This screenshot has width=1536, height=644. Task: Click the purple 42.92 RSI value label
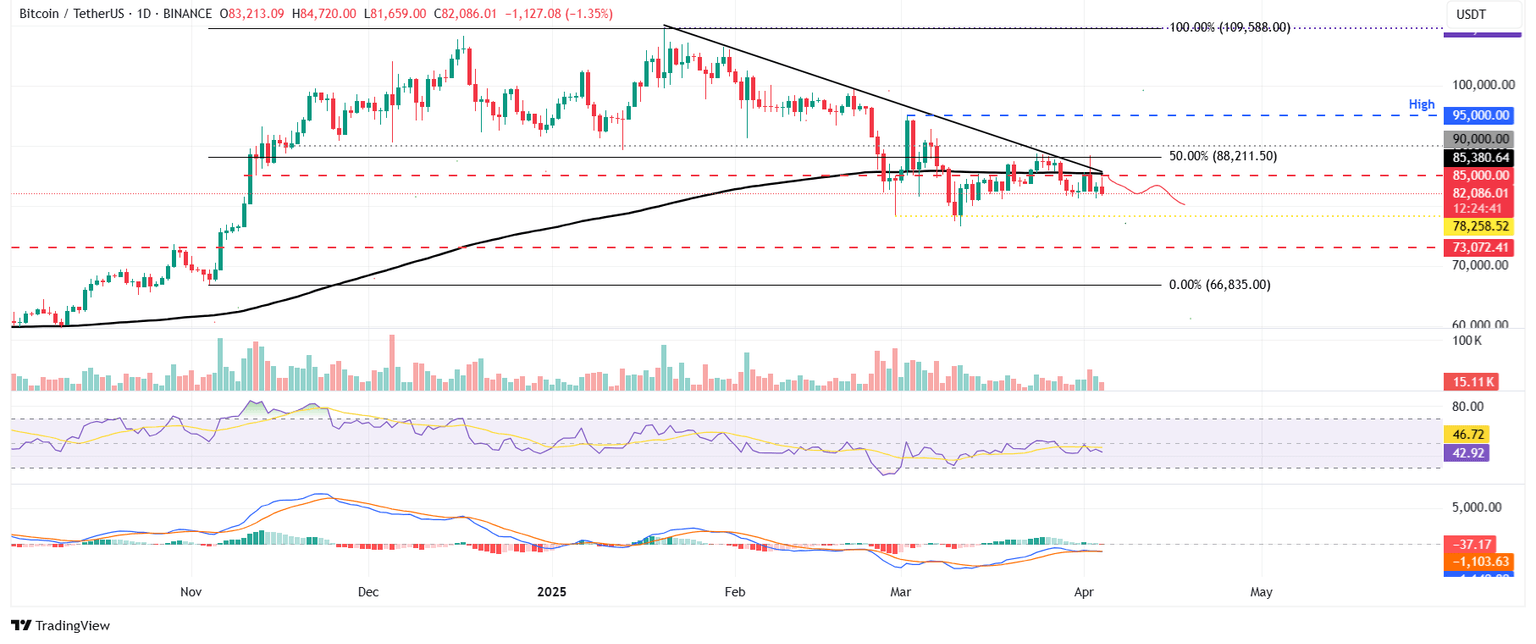pyautogui.click(x=1466, y=453)
